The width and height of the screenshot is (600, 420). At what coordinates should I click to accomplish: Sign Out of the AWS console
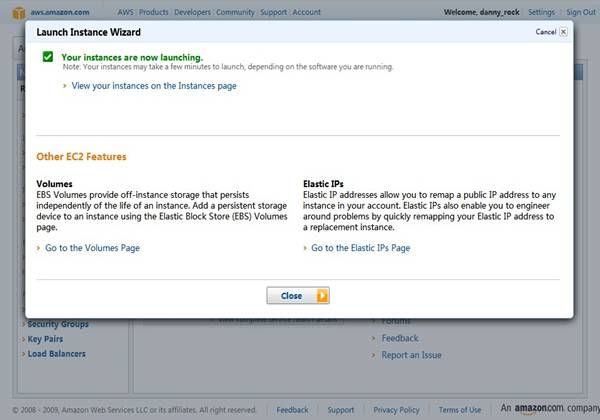[x=581, y=13]
